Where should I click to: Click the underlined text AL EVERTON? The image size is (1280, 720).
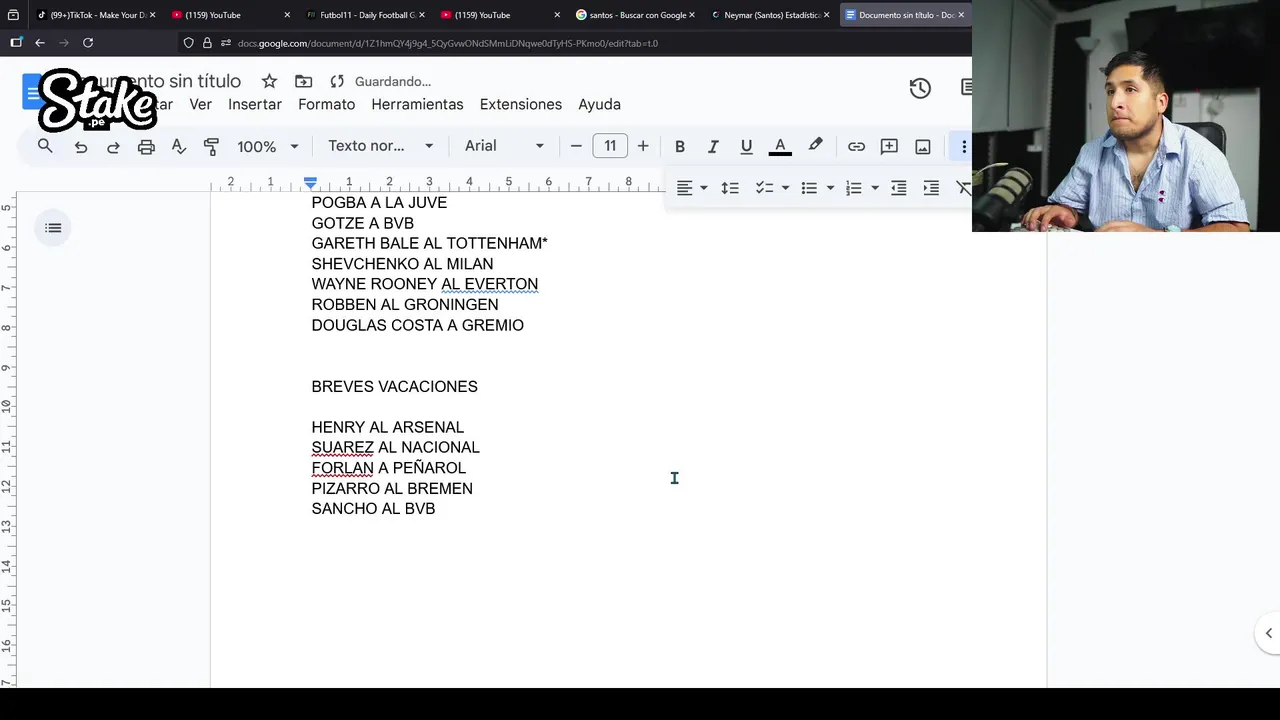490,284
